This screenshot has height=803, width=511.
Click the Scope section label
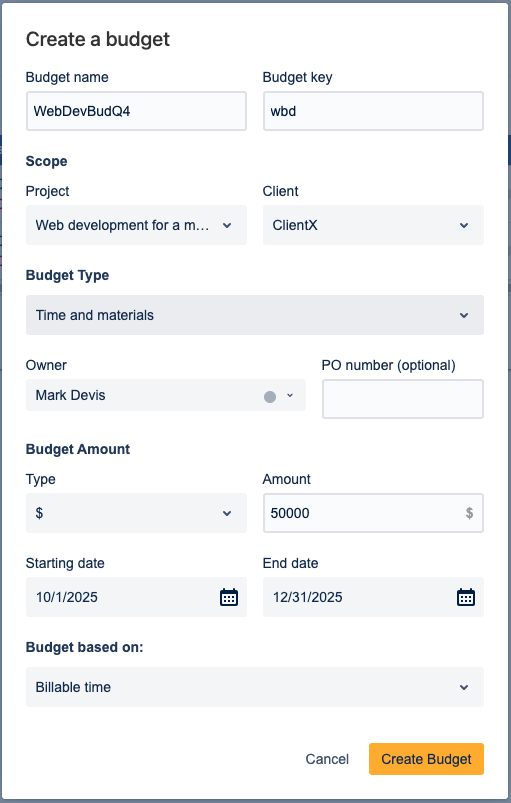[x=47, y=161]
